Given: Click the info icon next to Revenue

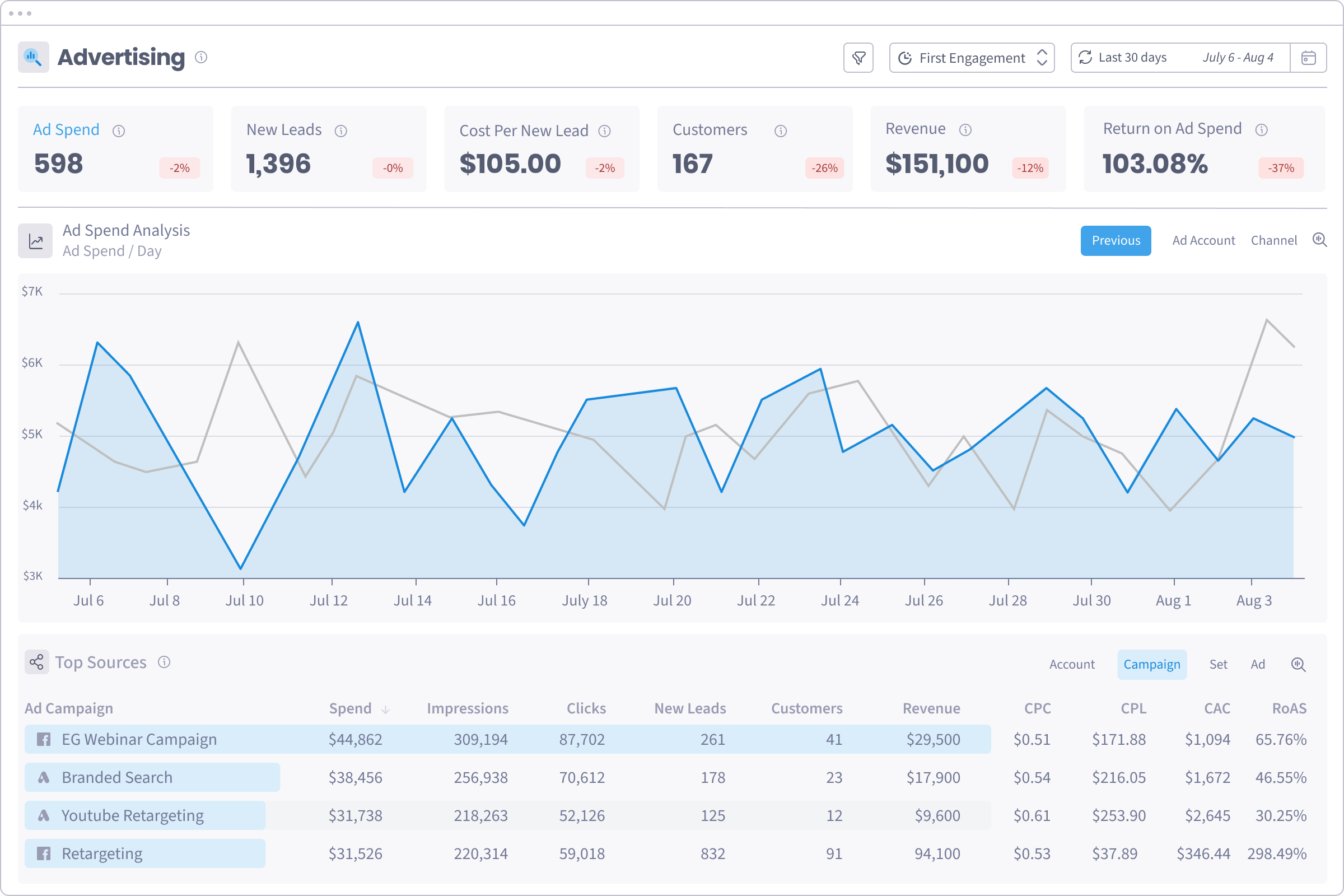Looking at the screenshot, I should pyautogui.click(x=965, y=130).
